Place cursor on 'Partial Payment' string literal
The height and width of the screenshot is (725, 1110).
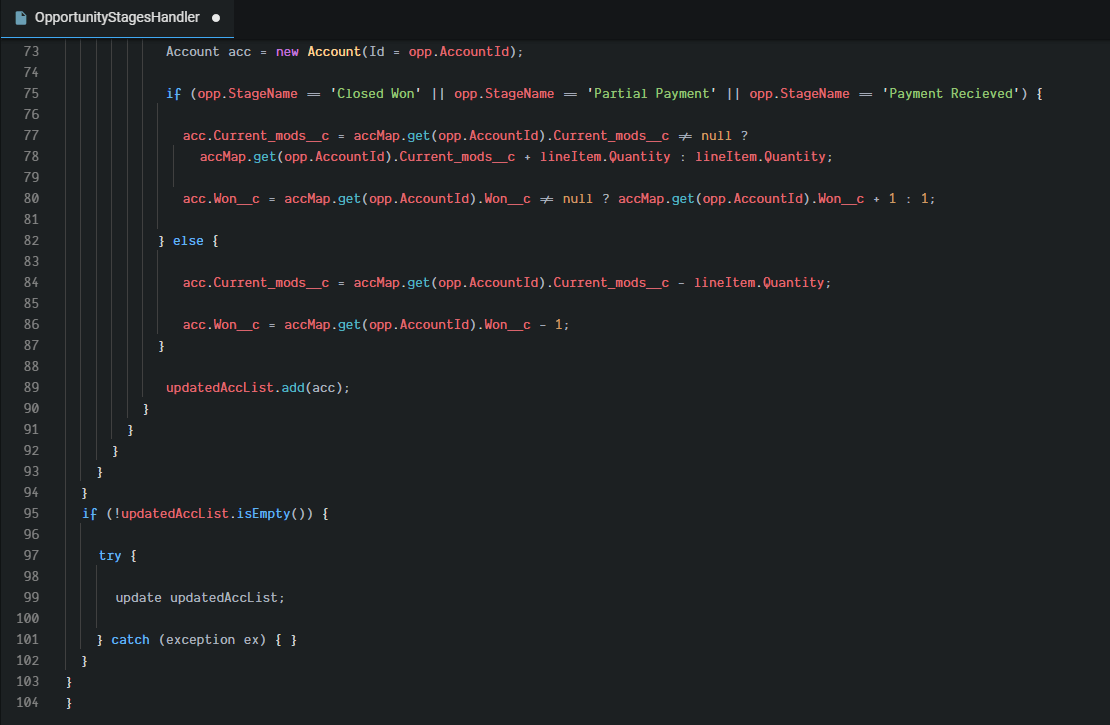[650, 93]
